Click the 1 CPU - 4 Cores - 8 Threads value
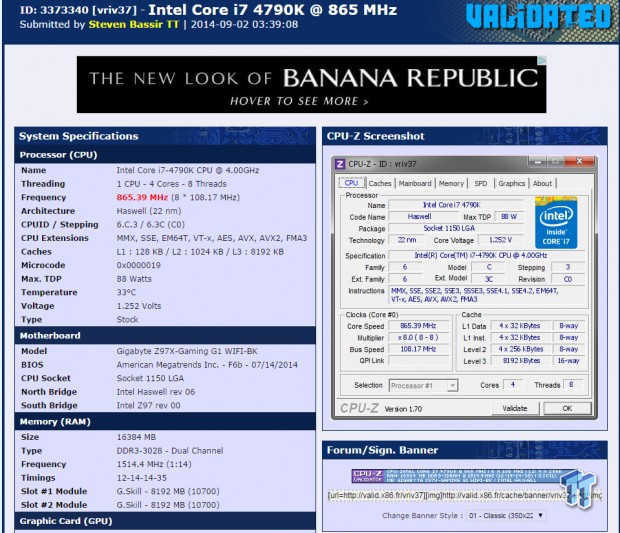The image size is (620, 533). [172, 184]
